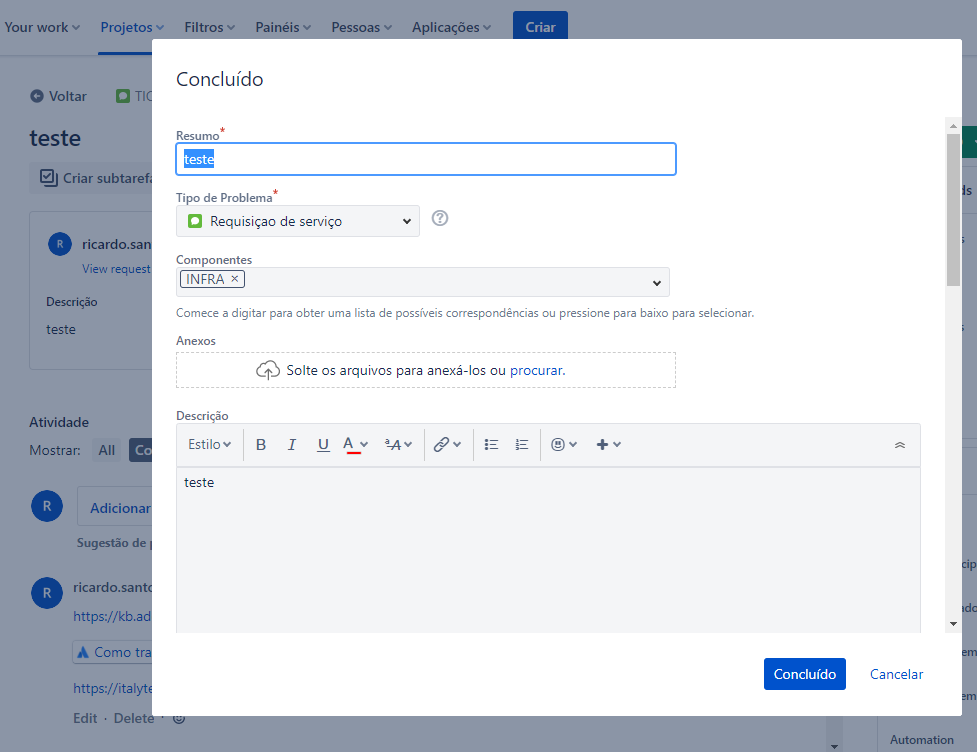
Task: Insert a numbered list
Action: tap(522, 445)
